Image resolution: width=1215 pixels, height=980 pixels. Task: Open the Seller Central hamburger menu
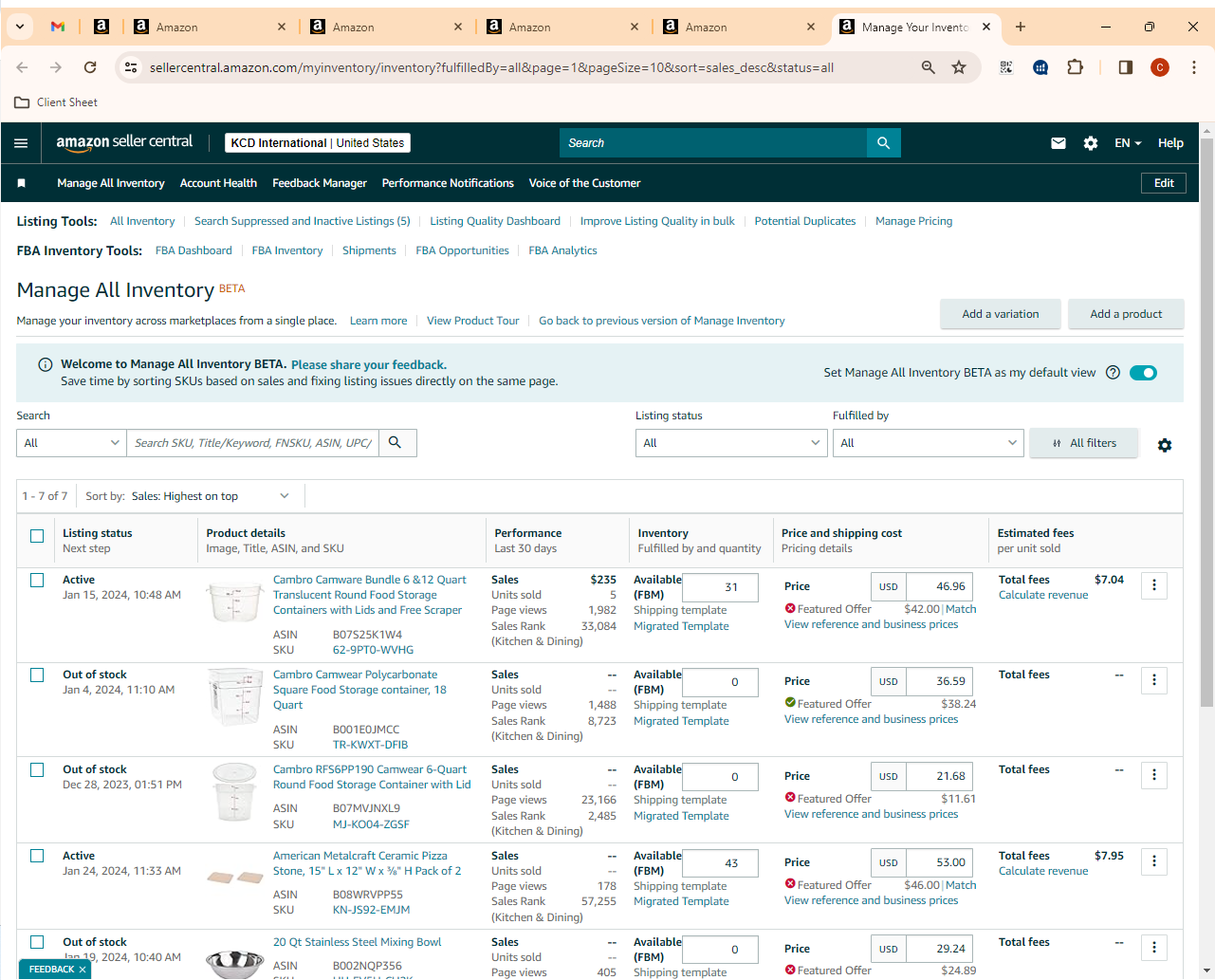pos(21,143)
